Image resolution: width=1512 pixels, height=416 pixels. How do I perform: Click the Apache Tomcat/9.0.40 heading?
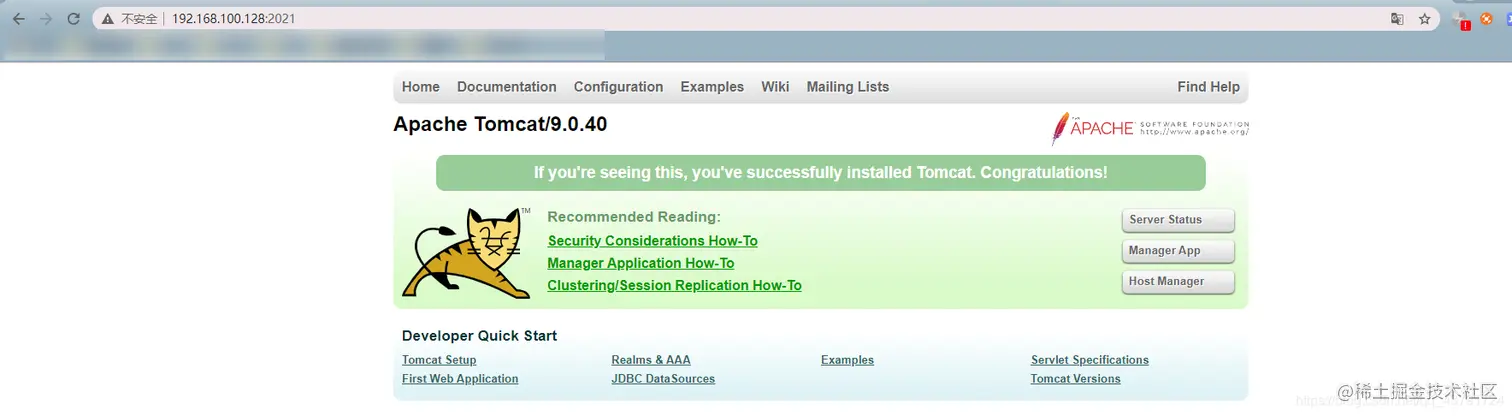pyautogui.click(x=500, y=124)
